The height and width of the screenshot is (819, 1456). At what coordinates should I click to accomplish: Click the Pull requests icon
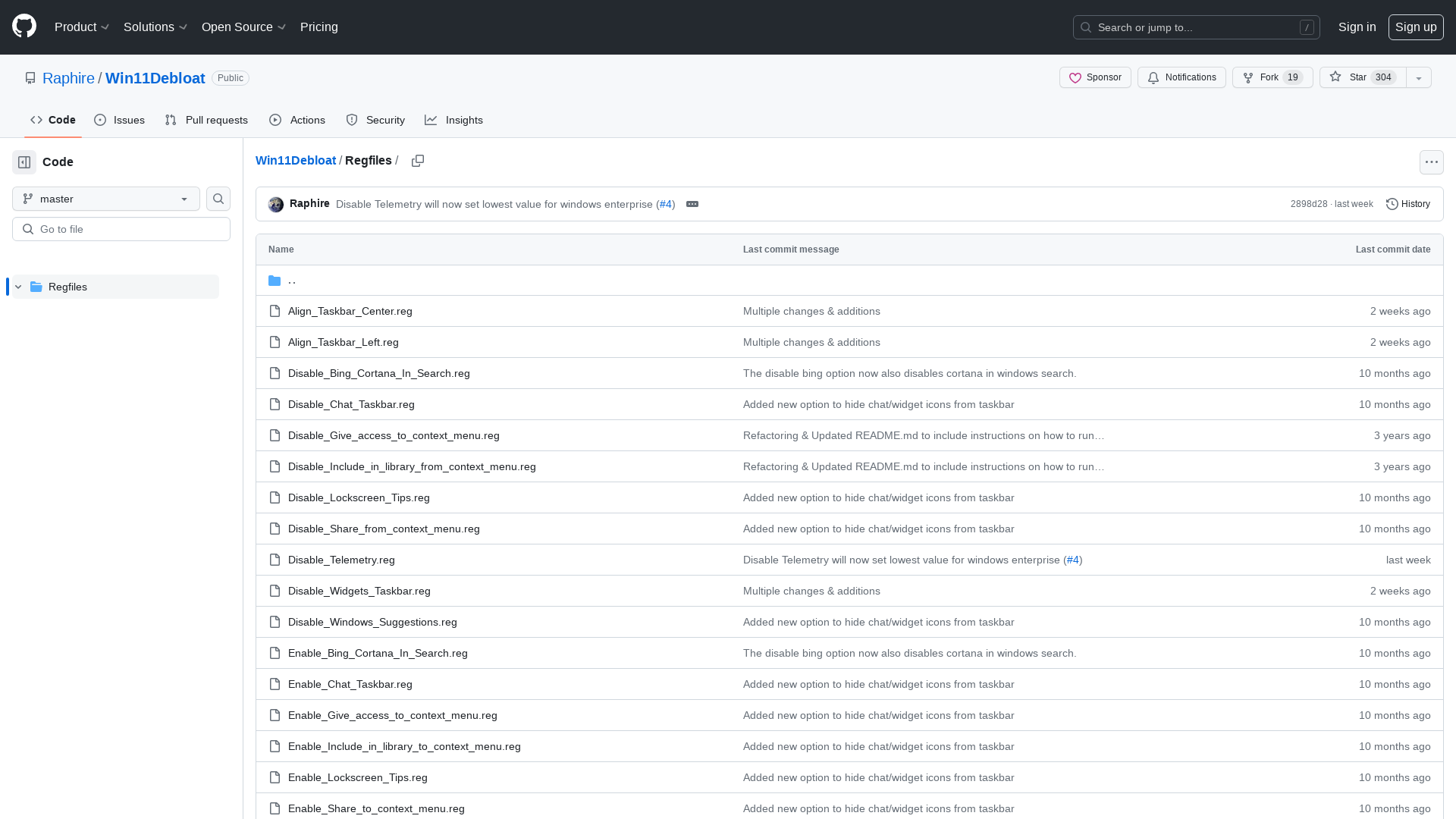click(x=170, y=120)
